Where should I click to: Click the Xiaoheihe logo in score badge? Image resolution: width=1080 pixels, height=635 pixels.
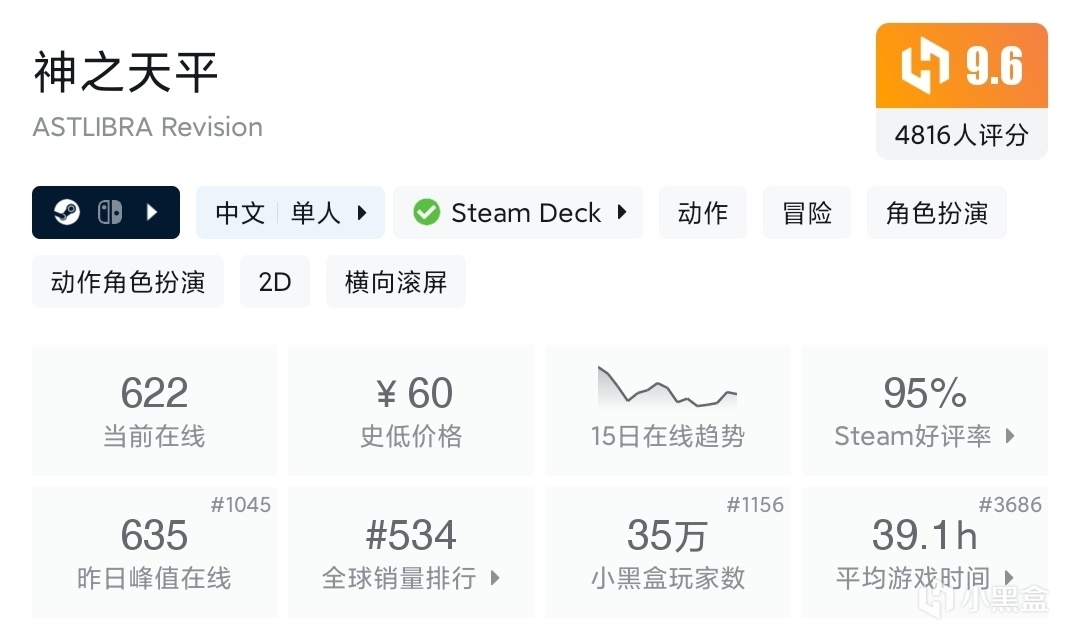click(925, 66)
